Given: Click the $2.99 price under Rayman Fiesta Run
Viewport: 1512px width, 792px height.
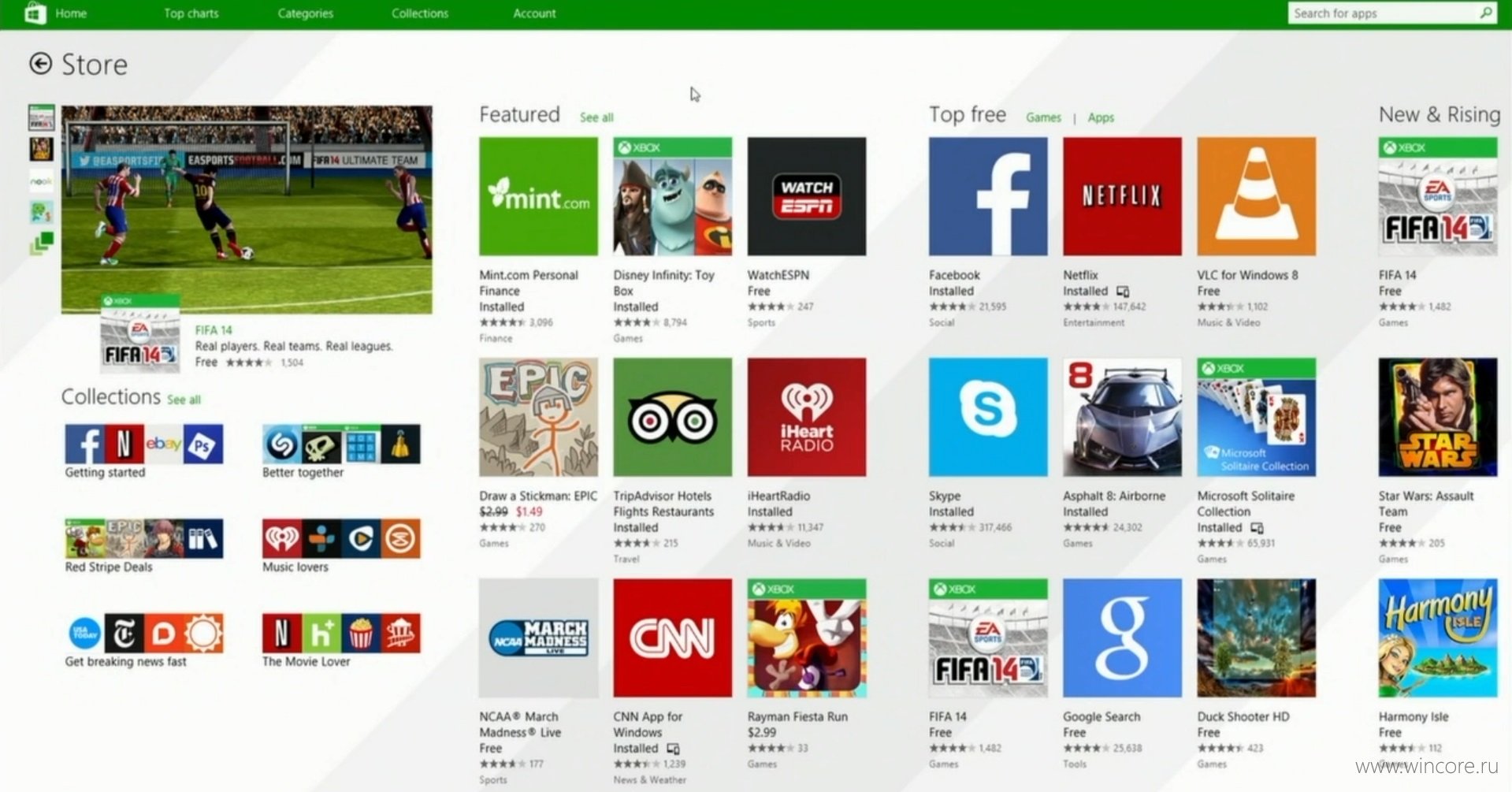Looking at the screenshot, I should [x=762, y=732].
